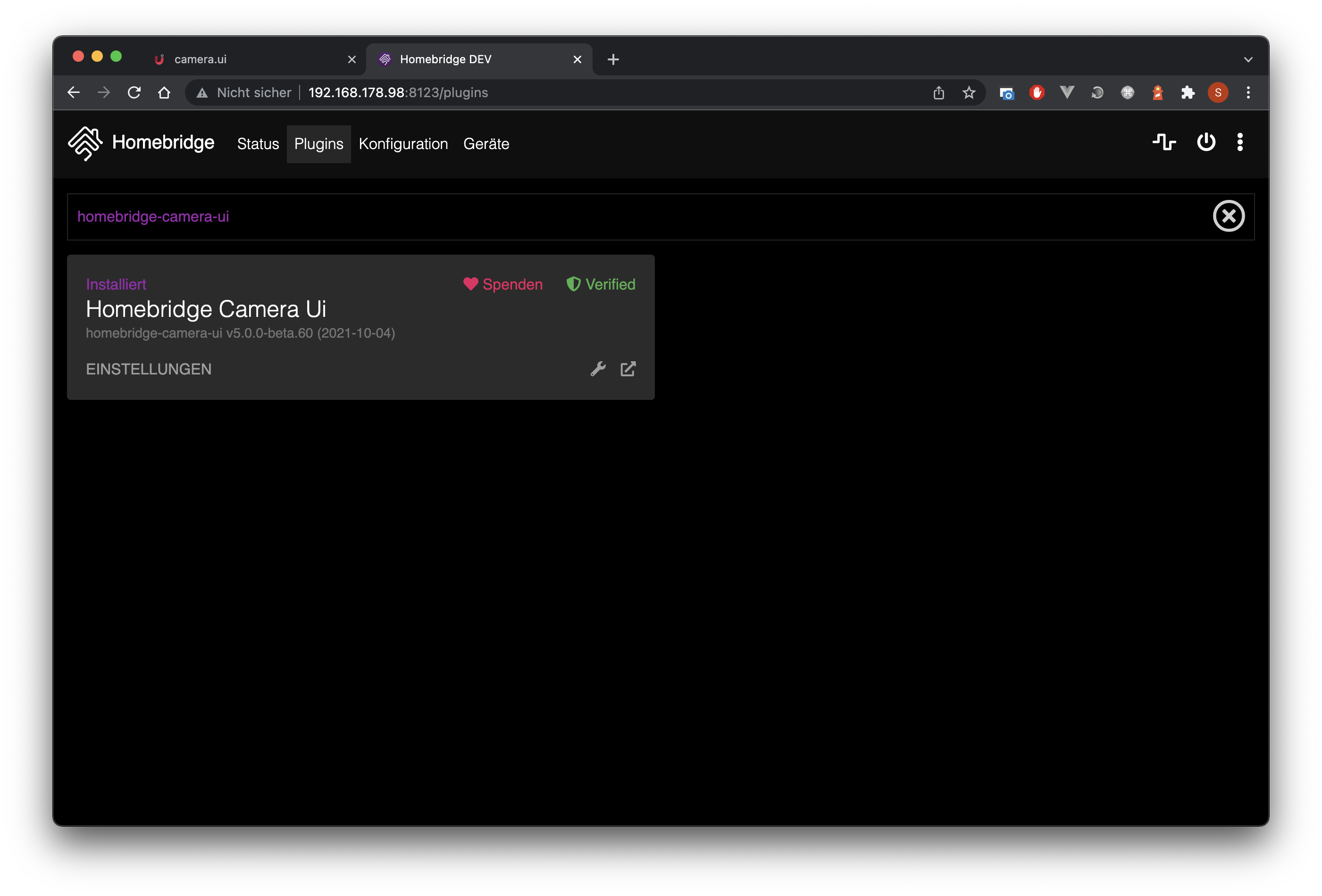Open EINSTELLUNGEN for Camera Ui plugin
Screen dimensions: 1322x896
(149, 369)
